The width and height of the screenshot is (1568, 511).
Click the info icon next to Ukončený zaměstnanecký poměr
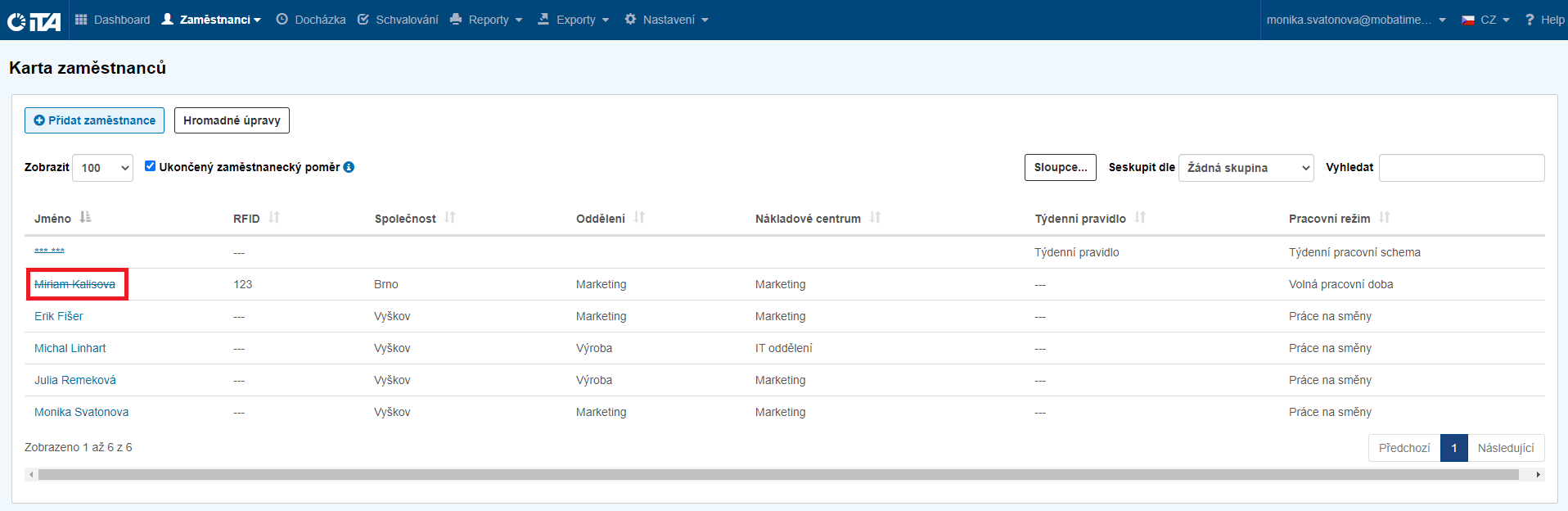click(349, 167)
